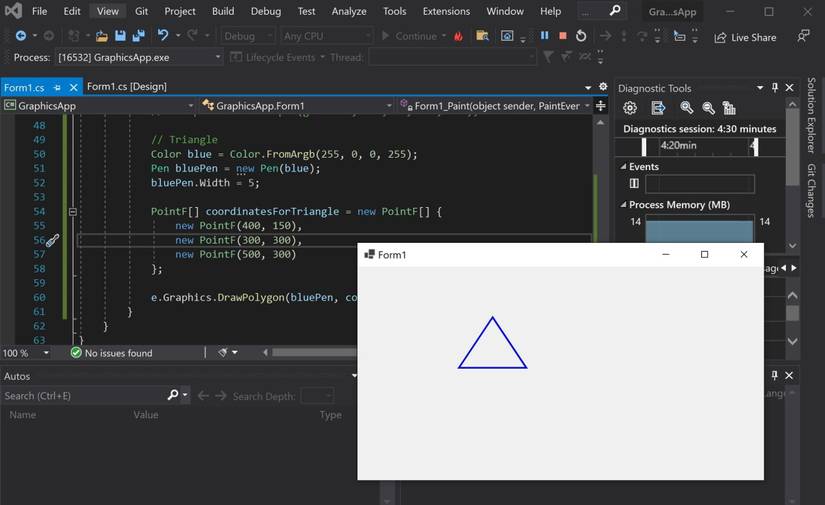This screenshot has width=825, height=505.
Task: Zoom in on Diagnostic Tools timeline
Action: click(686, 108)
